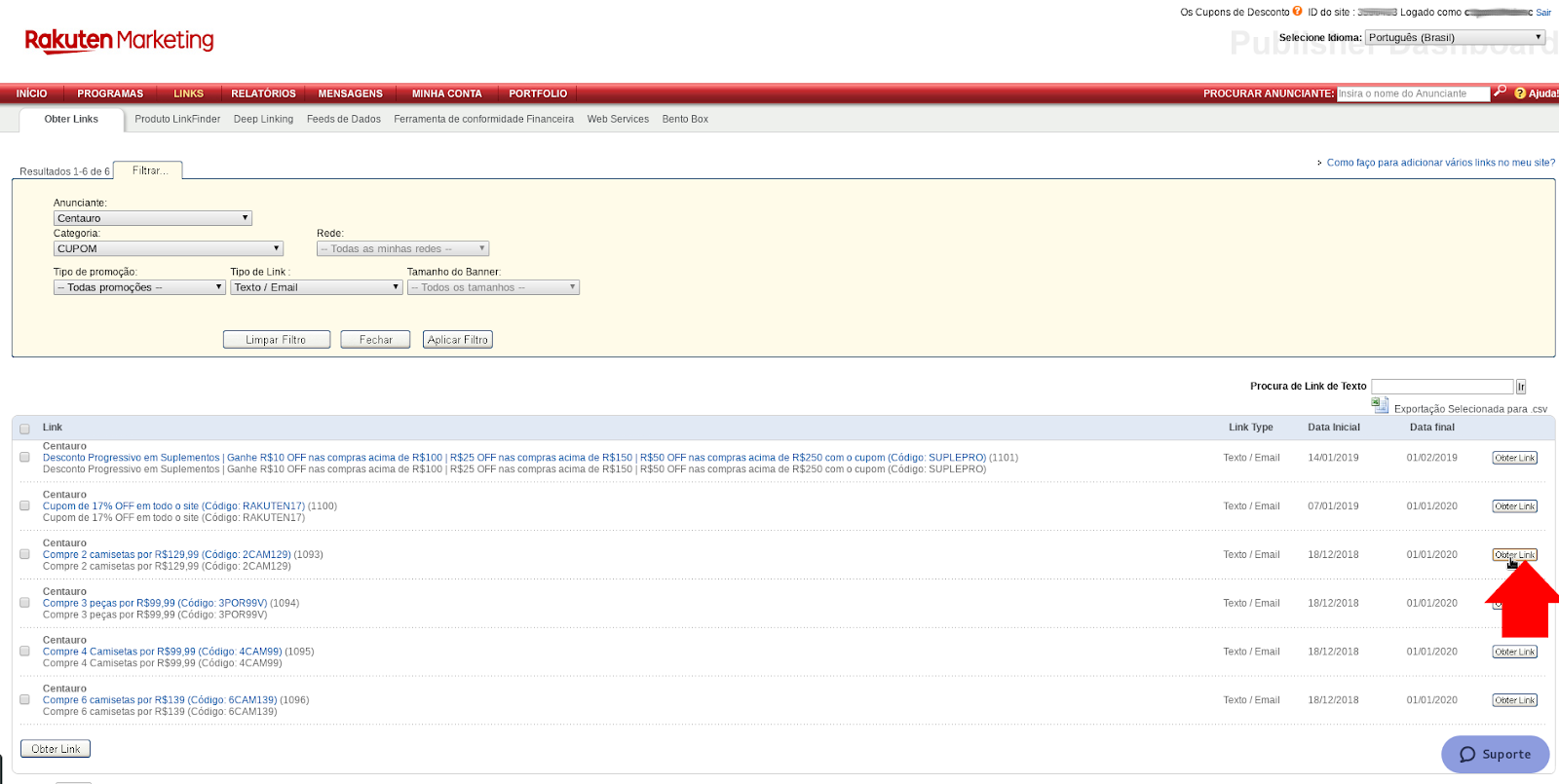Open the Ajuda help icon
The width and height of the screenshot is (1559, 784).
(1520, 93)
